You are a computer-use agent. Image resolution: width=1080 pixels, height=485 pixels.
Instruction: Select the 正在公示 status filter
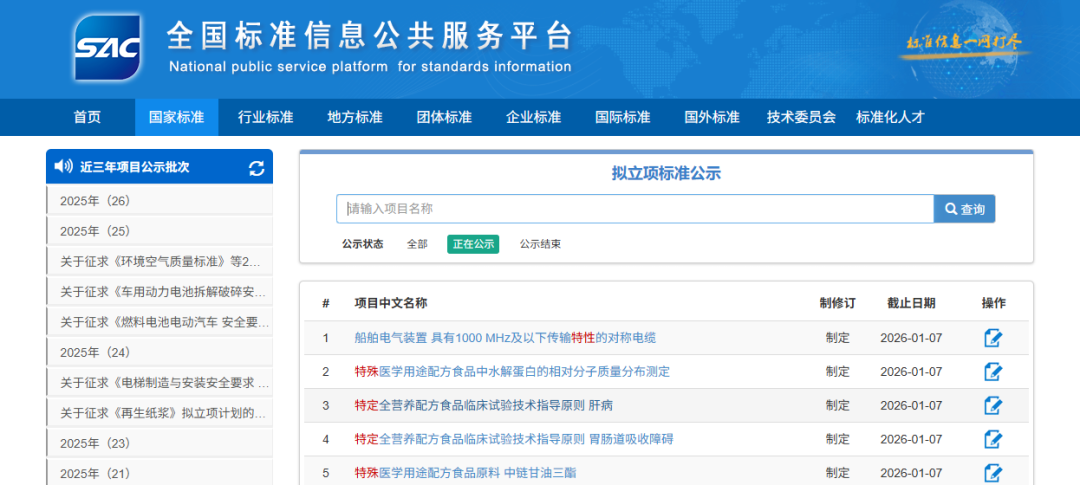pos(473,244)
